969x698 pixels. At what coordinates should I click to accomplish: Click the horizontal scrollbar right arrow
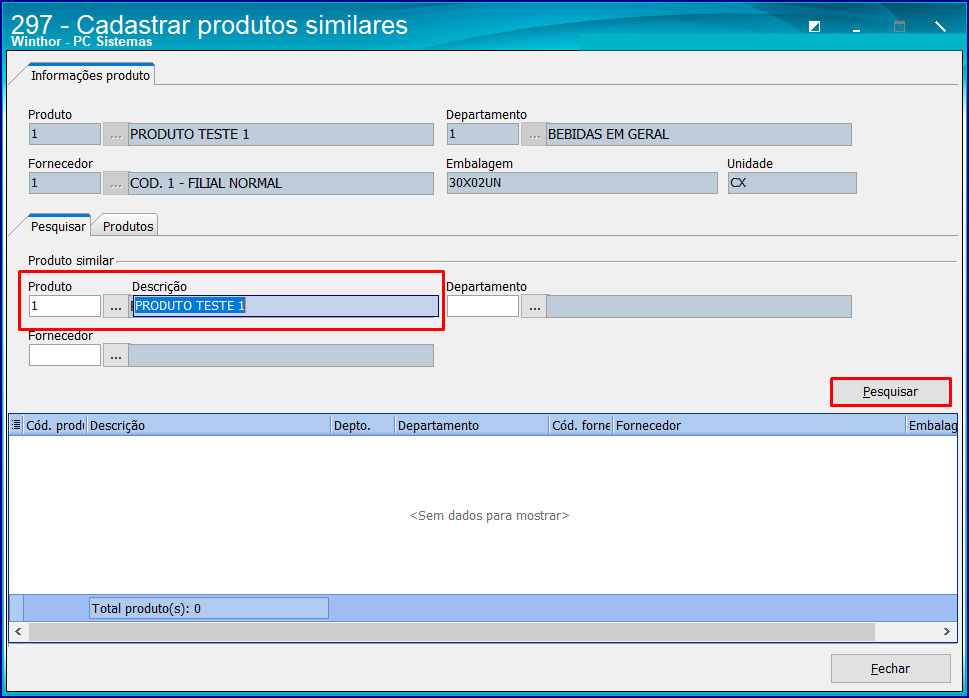pos(947,632)
